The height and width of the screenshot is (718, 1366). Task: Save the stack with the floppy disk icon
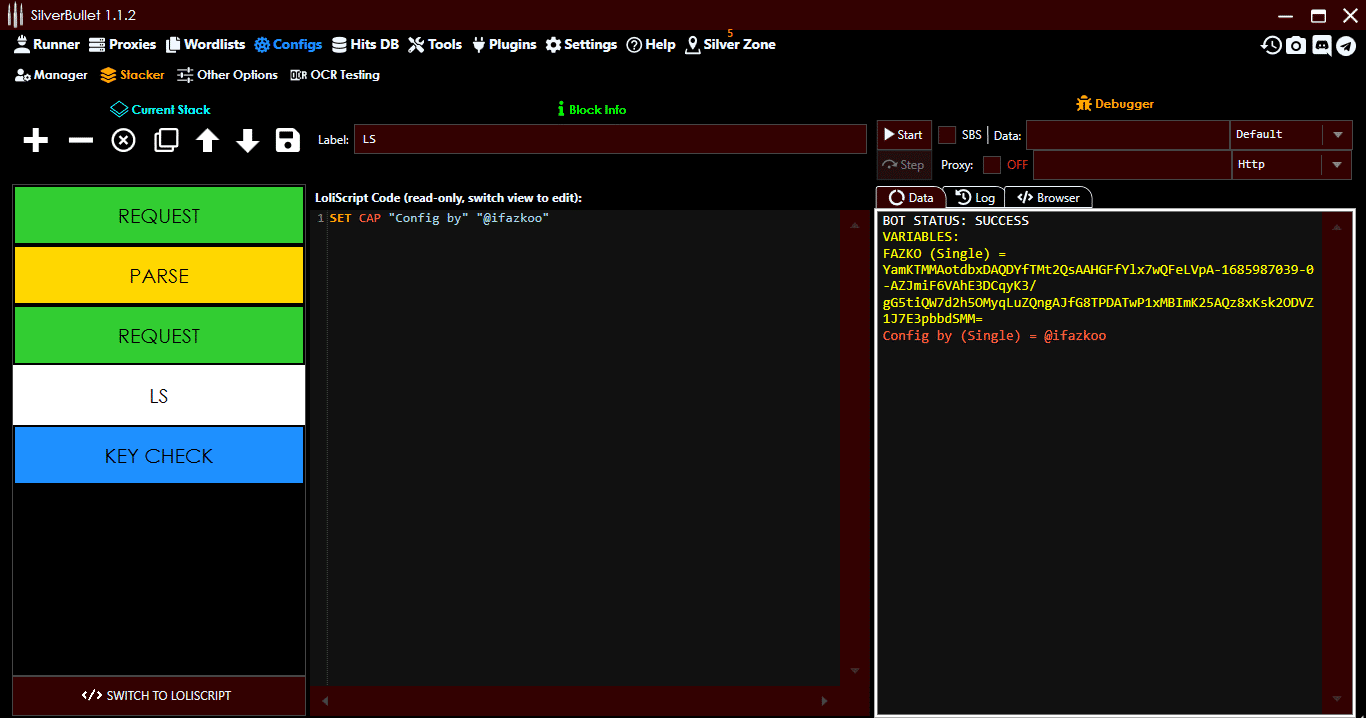(x=287, y=140)
